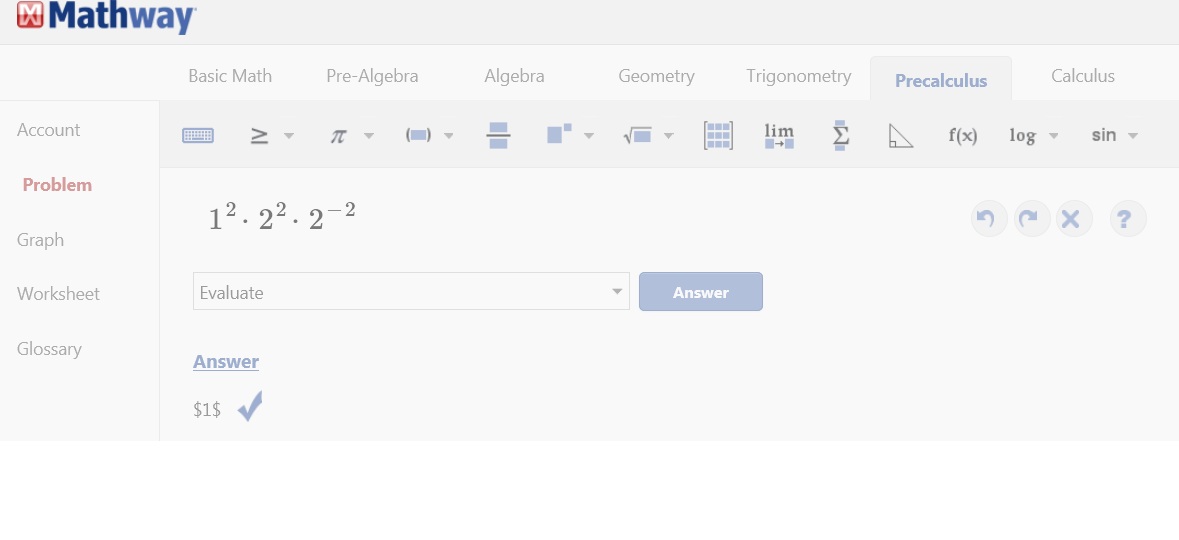Insert a fraction template
1179x540 pixels.
498,135
